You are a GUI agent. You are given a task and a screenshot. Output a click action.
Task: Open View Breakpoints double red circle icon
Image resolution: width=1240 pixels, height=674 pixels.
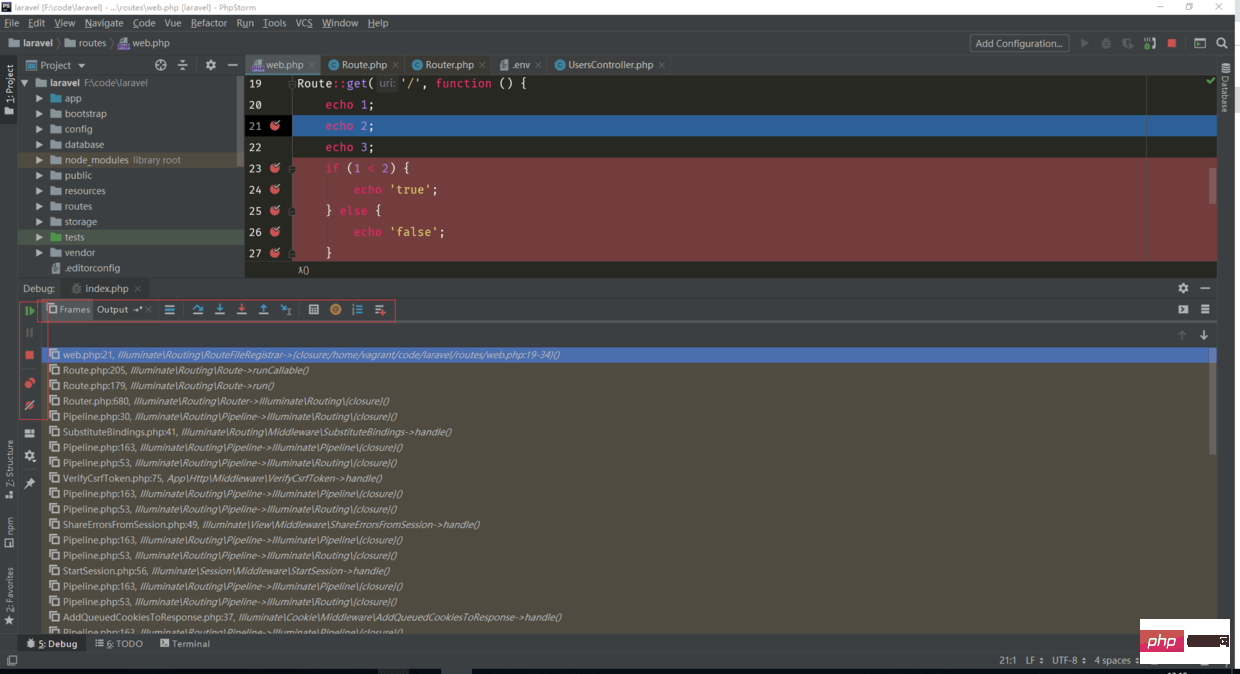click(29, 383)
